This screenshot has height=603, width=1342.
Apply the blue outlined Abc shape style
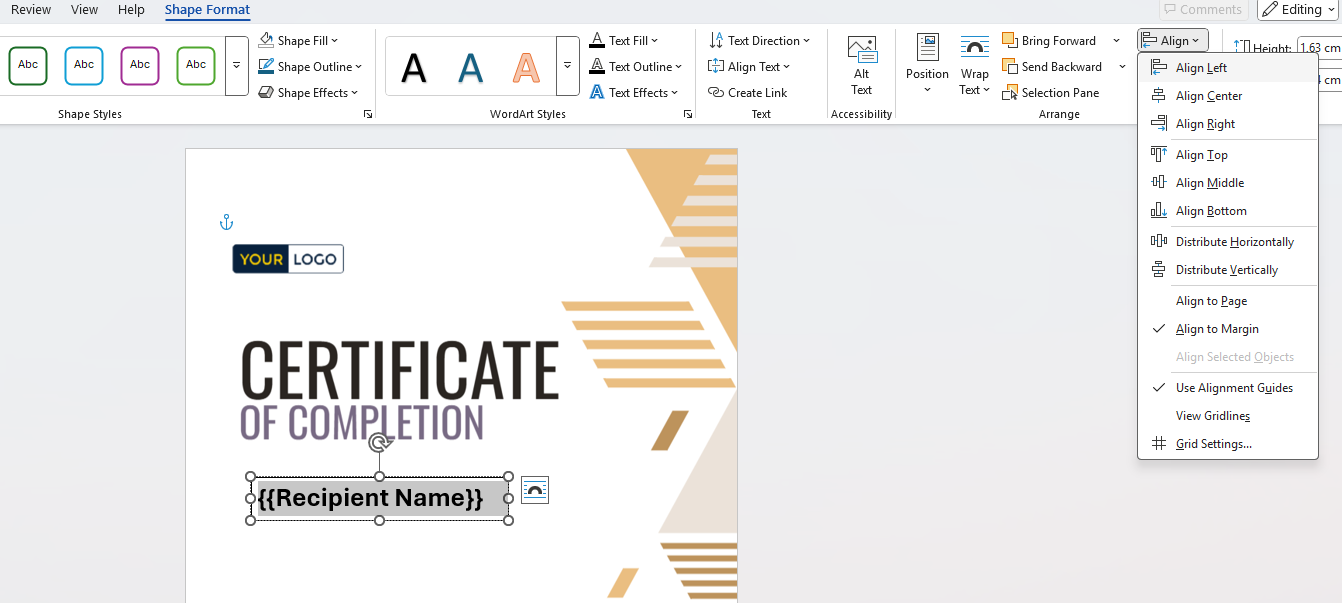[84, 66]
